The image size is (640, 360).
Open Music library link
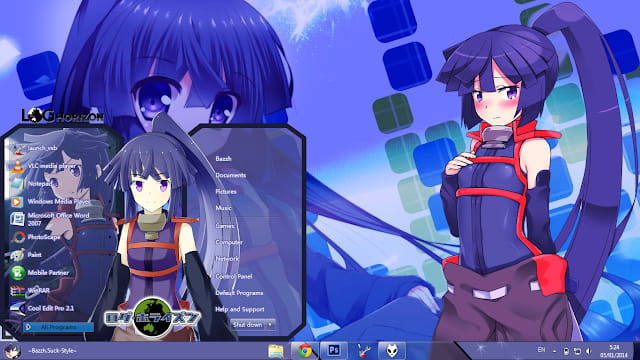[223, 208]
